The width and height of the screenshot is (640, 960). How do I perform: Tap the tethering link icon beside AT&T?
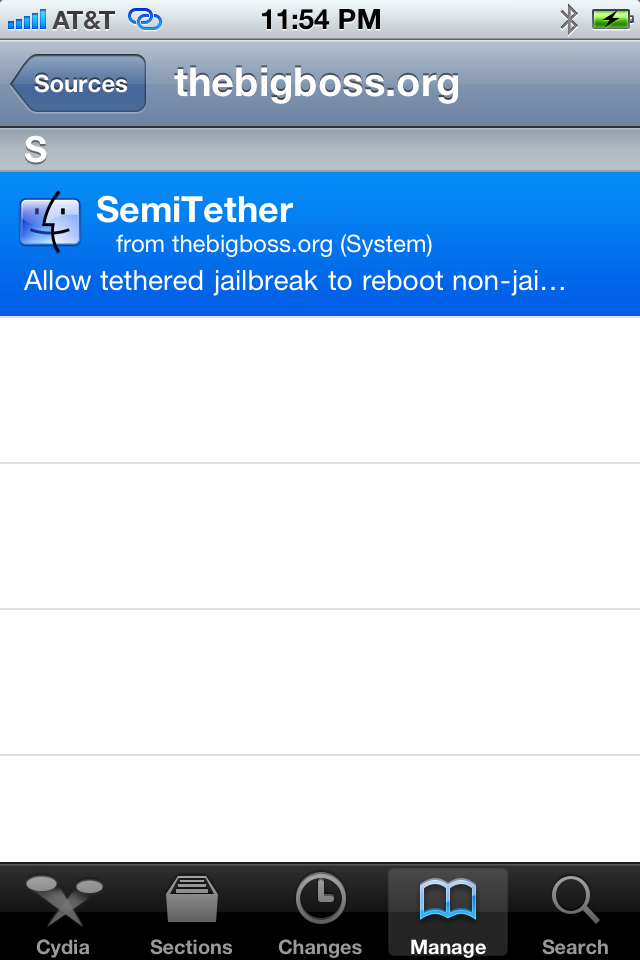coord(145,19)
